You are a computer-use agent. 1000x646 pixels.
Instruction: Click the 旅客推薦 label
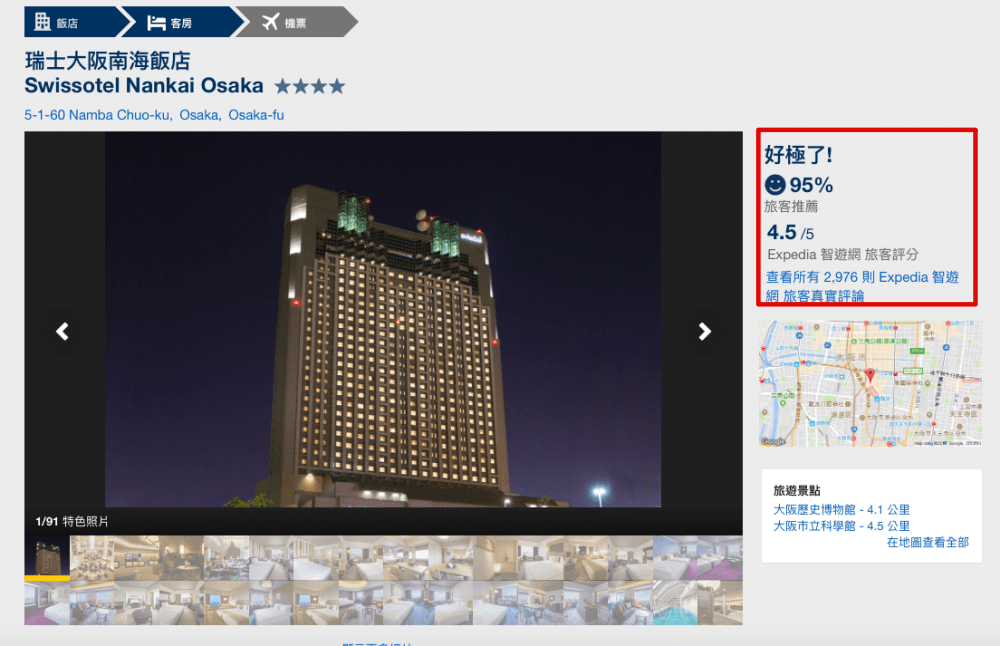tap(791, 207)
